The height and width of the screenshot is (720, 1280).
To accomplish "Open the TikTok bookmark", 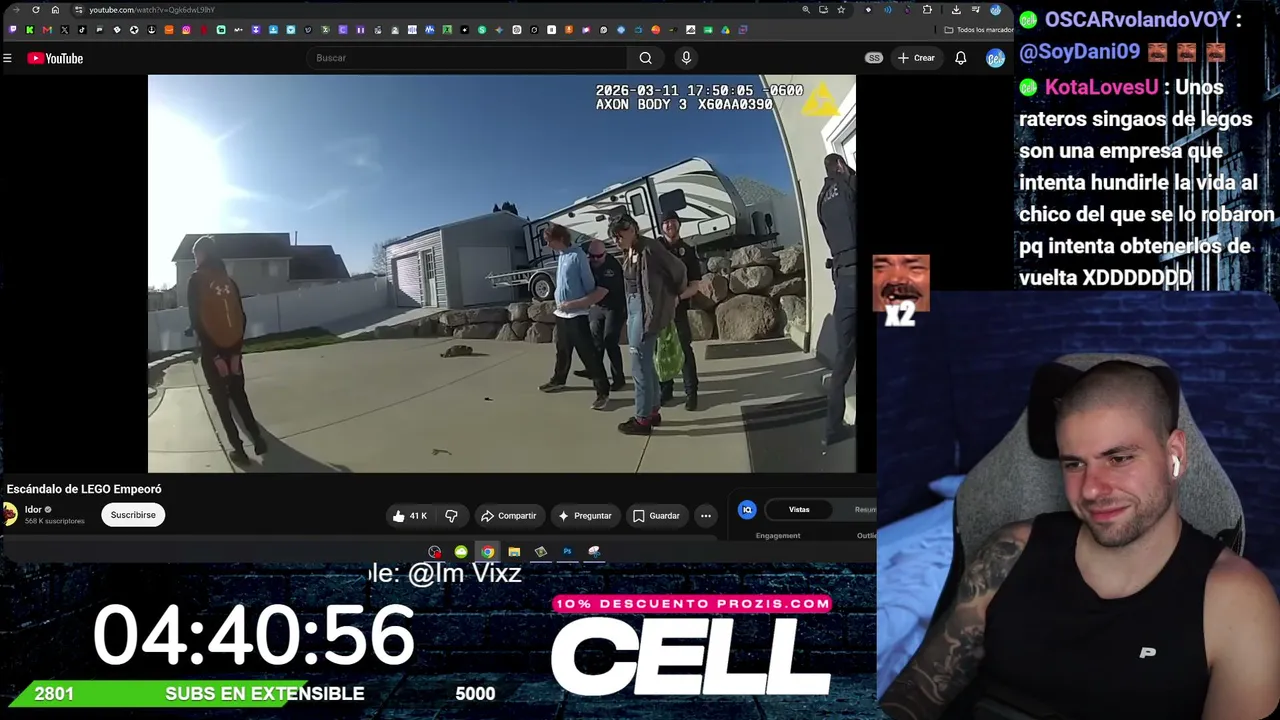I will [82, 30].
